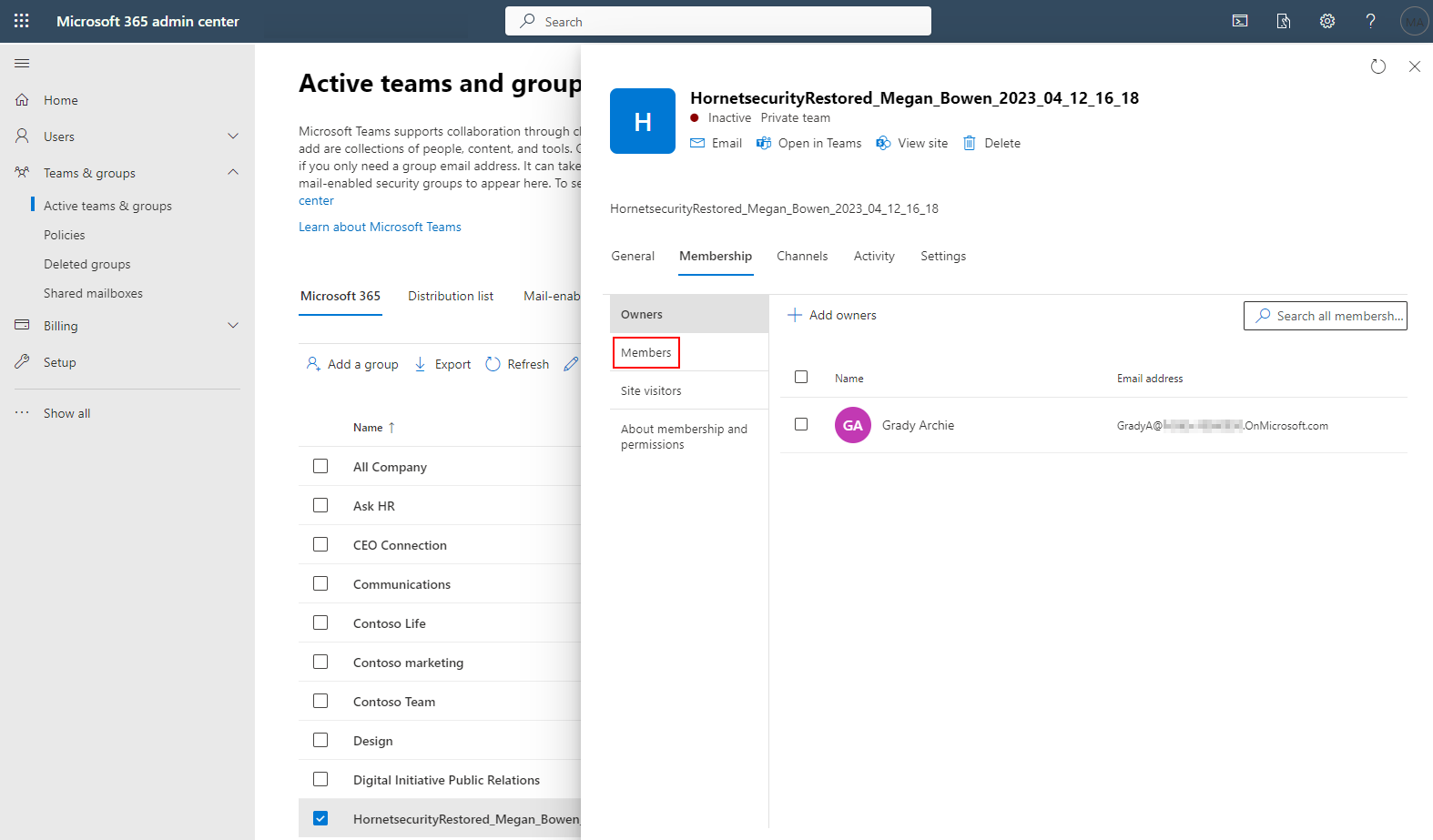Expand the Users menu chevron
1433x840 pixels.
tap(233, 137)
